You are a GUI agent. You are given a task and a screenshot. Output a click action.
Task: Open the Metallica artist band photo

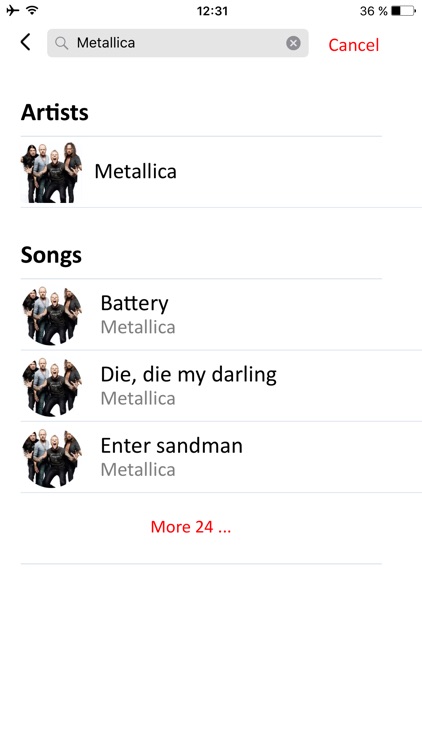51,172
